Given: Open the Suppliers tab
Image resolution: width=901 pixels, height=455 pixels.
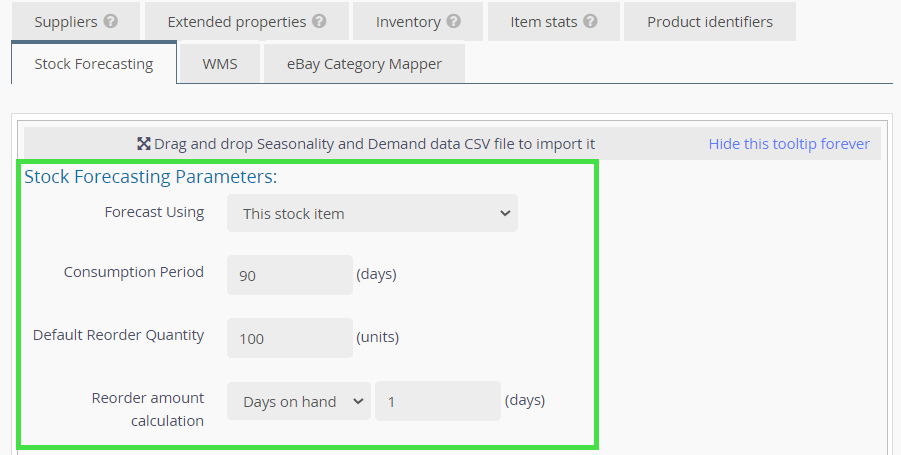Looking at the screenshot, I should 65,21.
